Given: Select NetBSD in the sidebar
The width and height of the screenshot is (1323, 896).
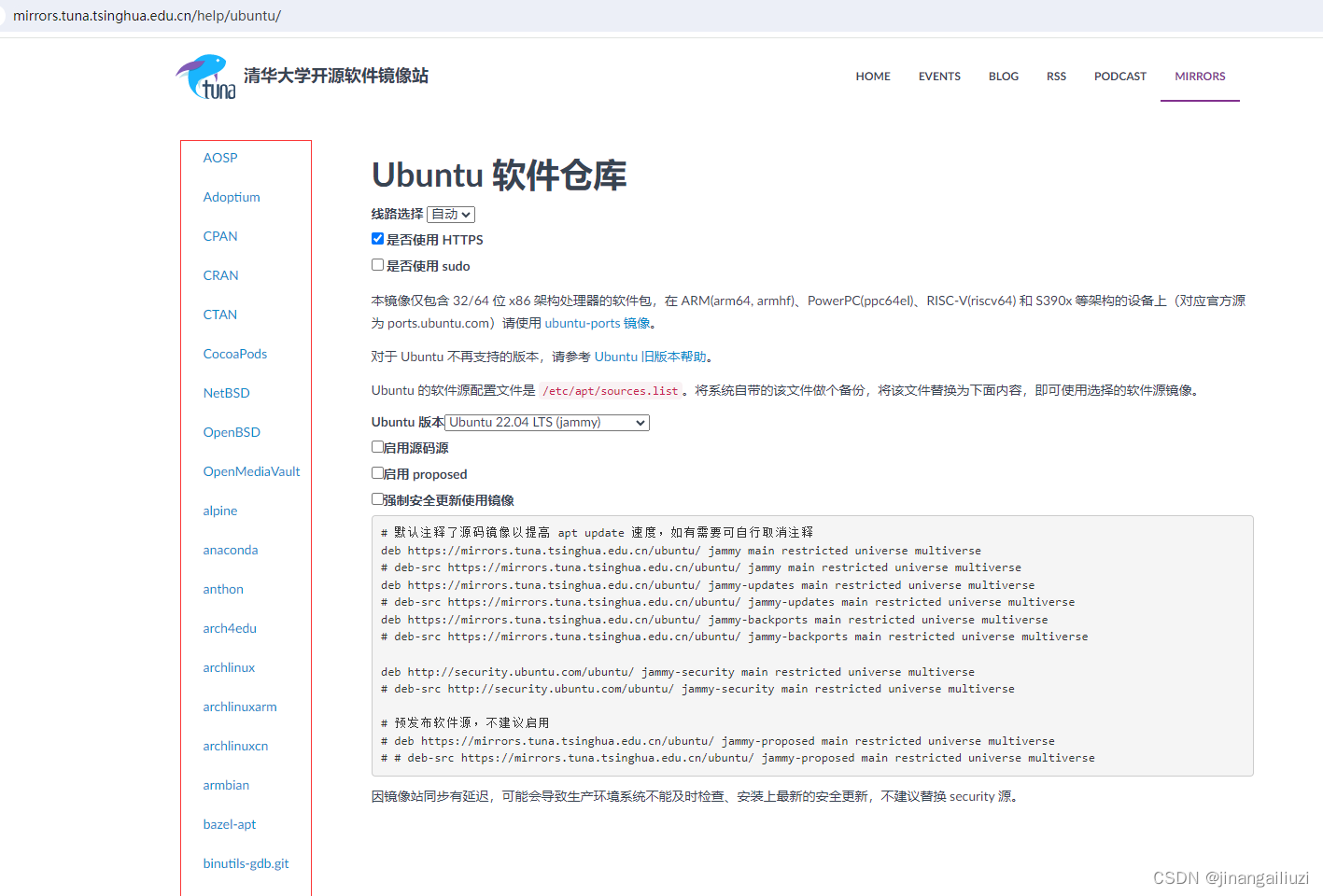Looking at the screenshot, I should [x=227, y=393].
